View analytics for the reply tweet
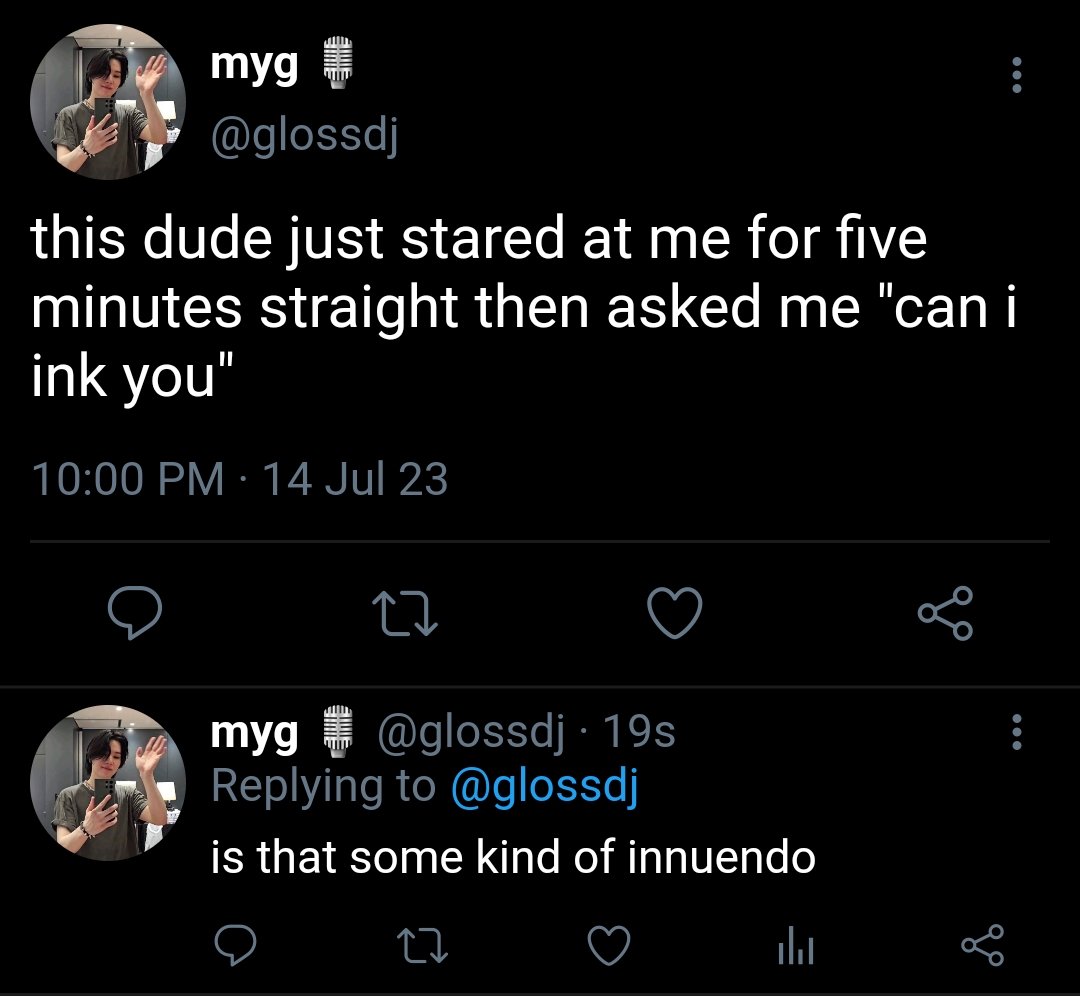 click(x=796, y=945)
